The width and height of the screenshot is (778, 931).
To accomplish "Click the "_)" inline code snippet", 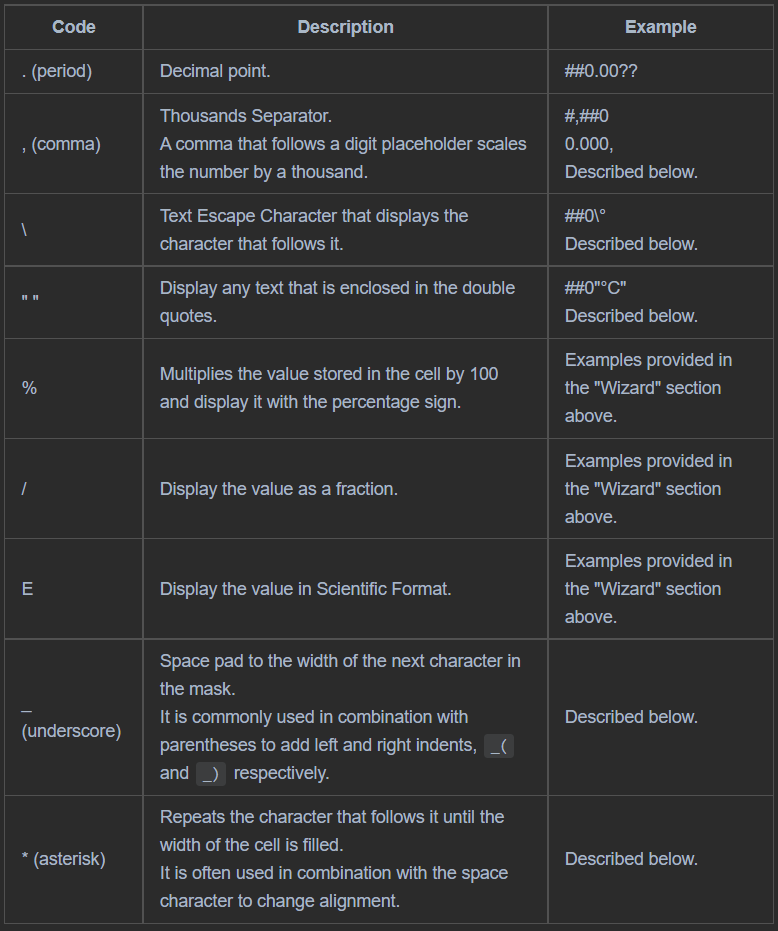I will click(211, 773).
